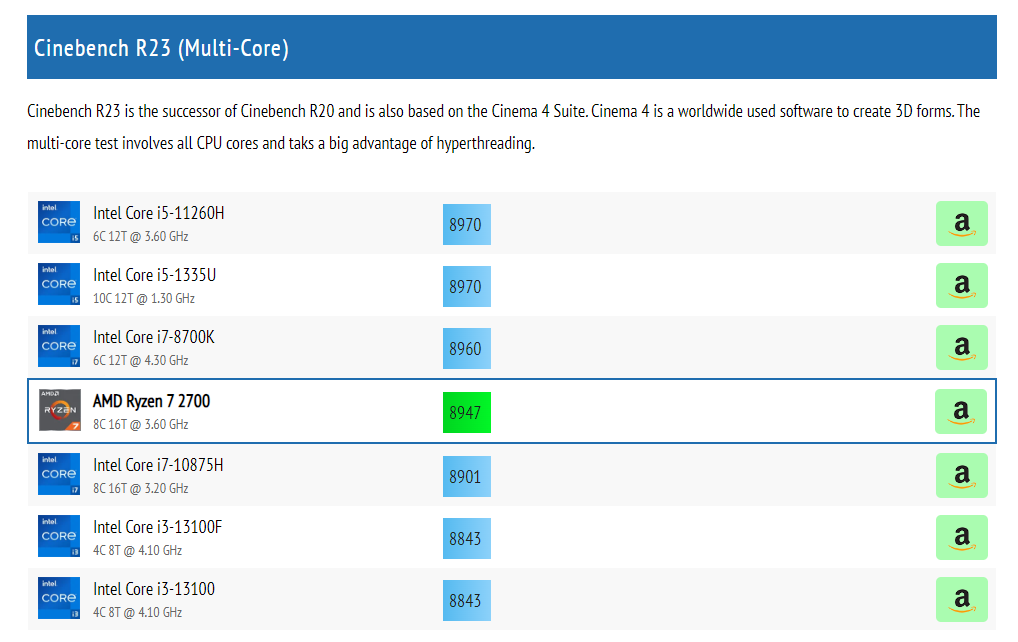Open the Intel Core i3-13100 details link

[x=154, y=589]
